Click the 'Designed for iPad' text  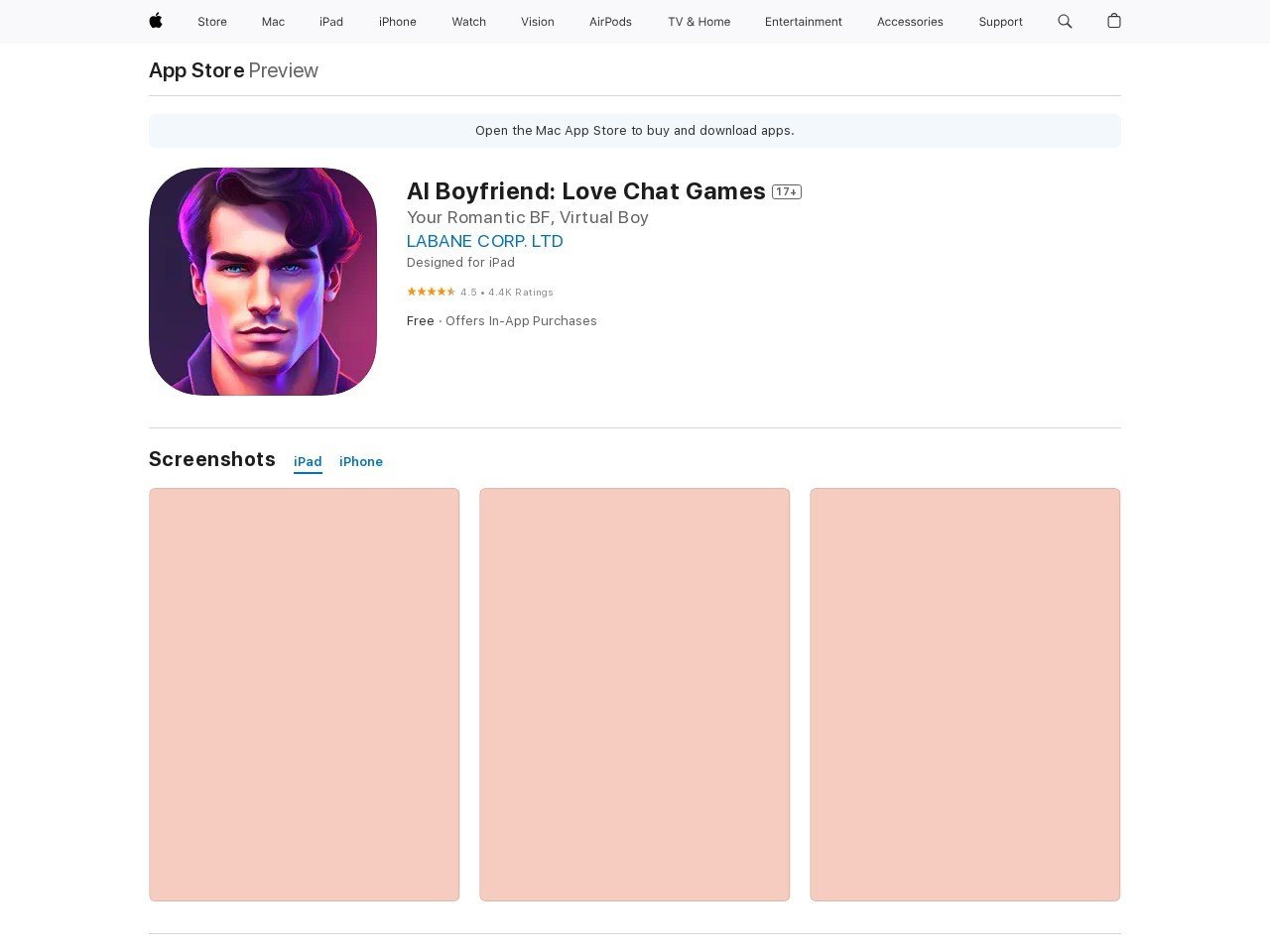pyautogui.click(x=460, y=263)
